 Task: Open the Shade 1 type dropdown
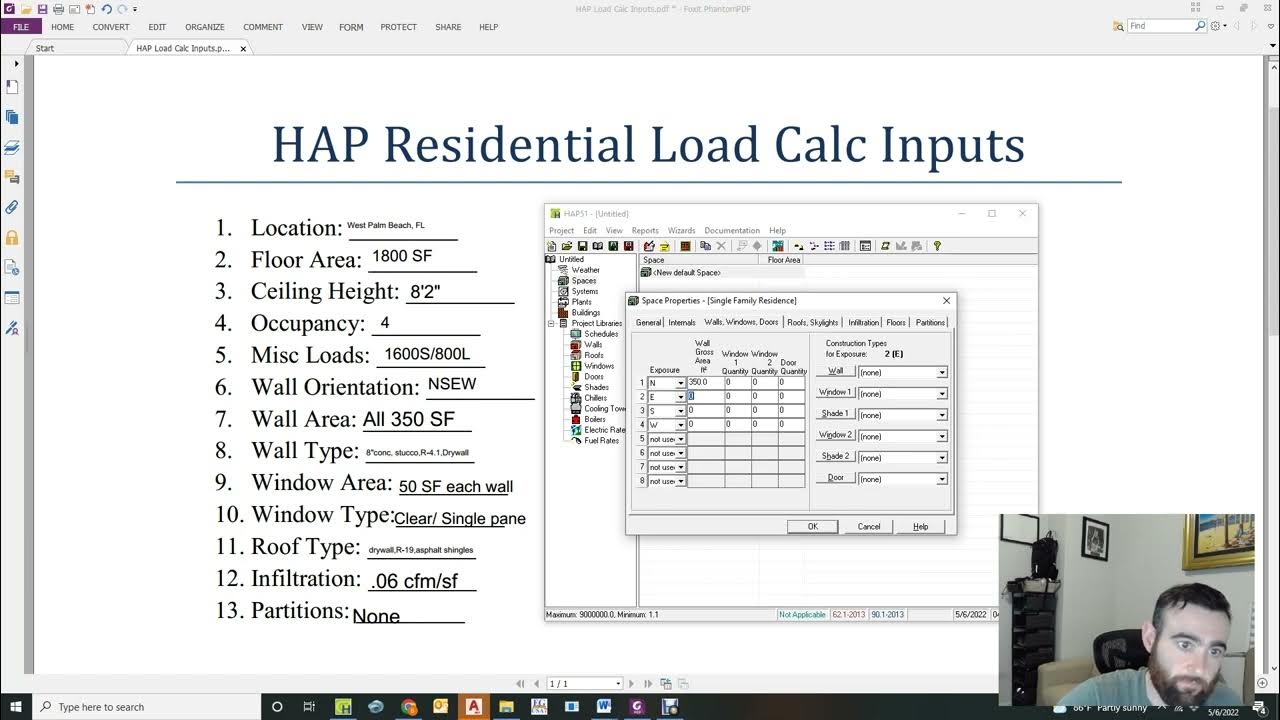pos(942,415)
